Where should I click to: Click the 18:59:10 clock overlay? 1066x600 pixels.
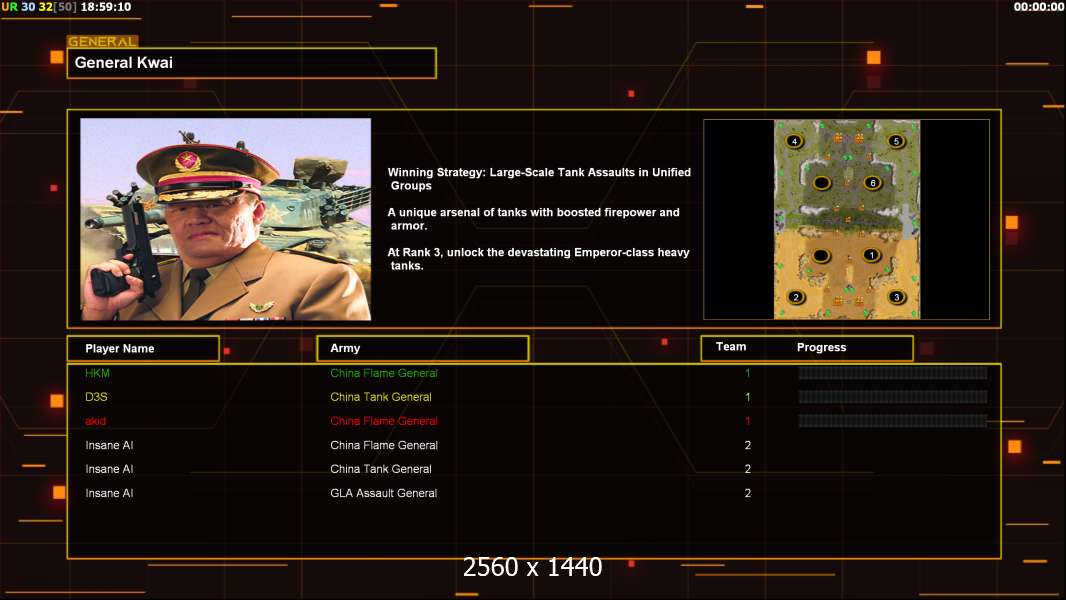pyautogui.click(x=106, y=7)
